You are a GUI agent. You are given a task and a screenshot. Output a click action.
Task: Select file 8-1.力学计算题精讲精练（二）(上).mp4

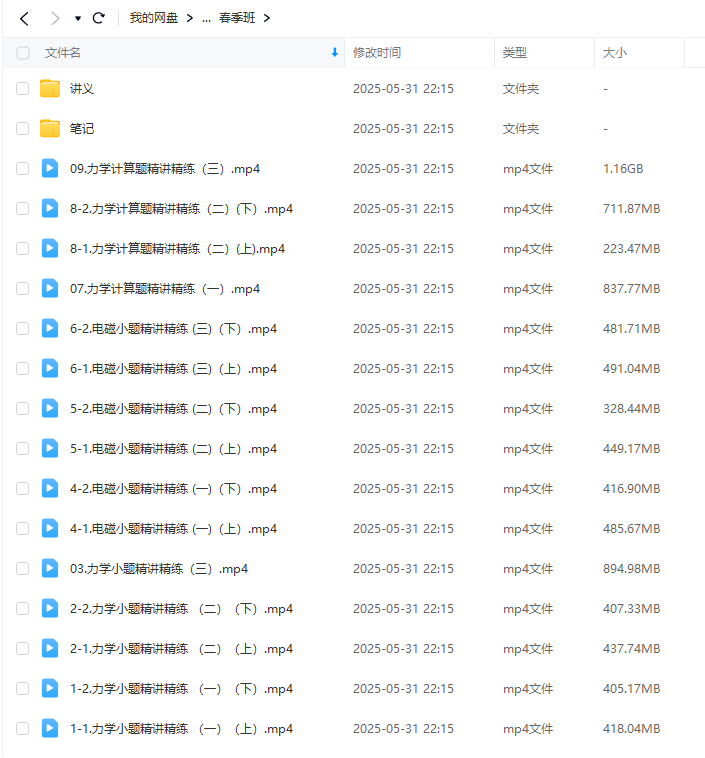177,248
